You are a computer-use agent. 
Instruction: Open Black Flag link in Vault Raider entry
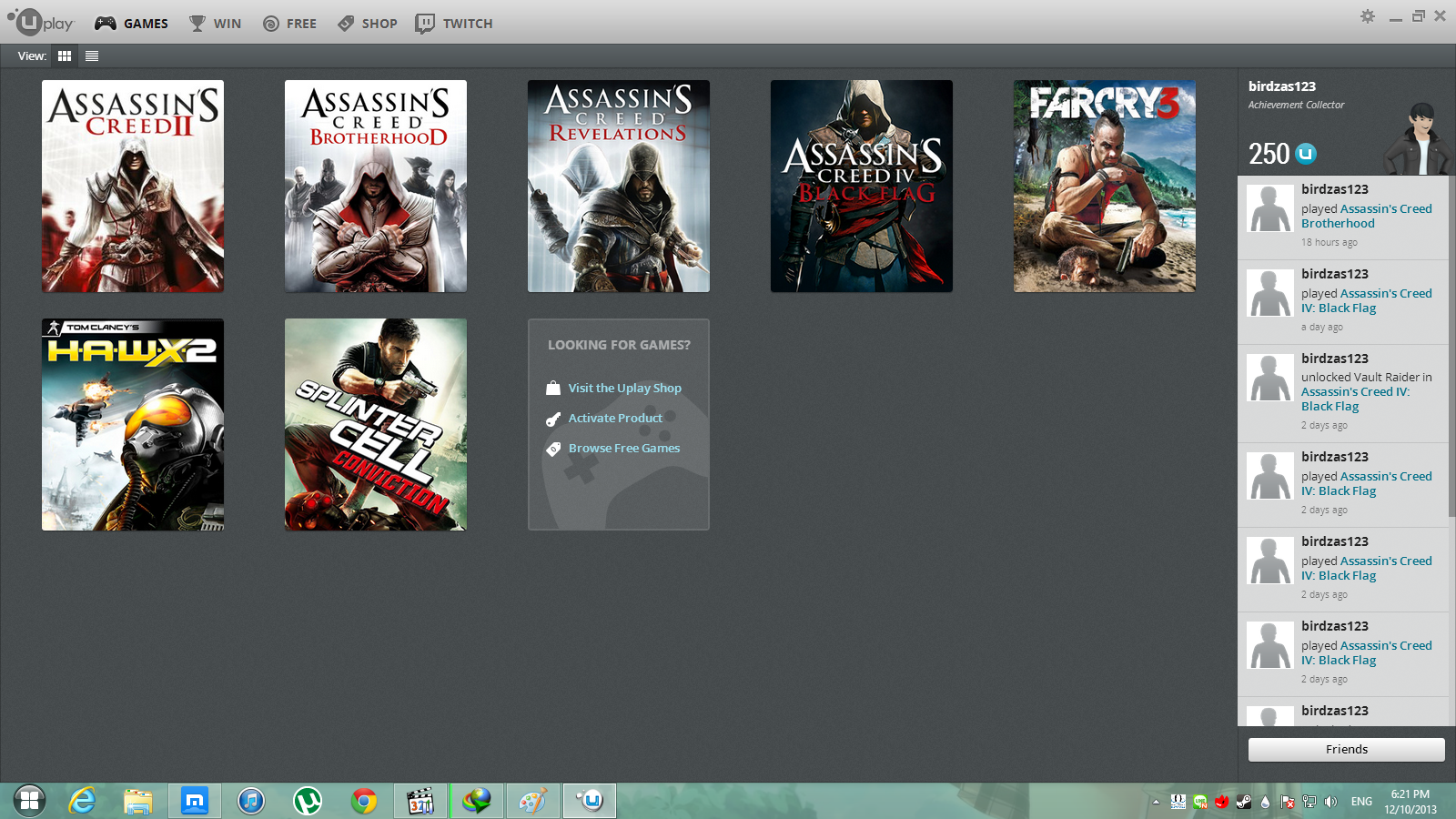[x=1356, y=399]
